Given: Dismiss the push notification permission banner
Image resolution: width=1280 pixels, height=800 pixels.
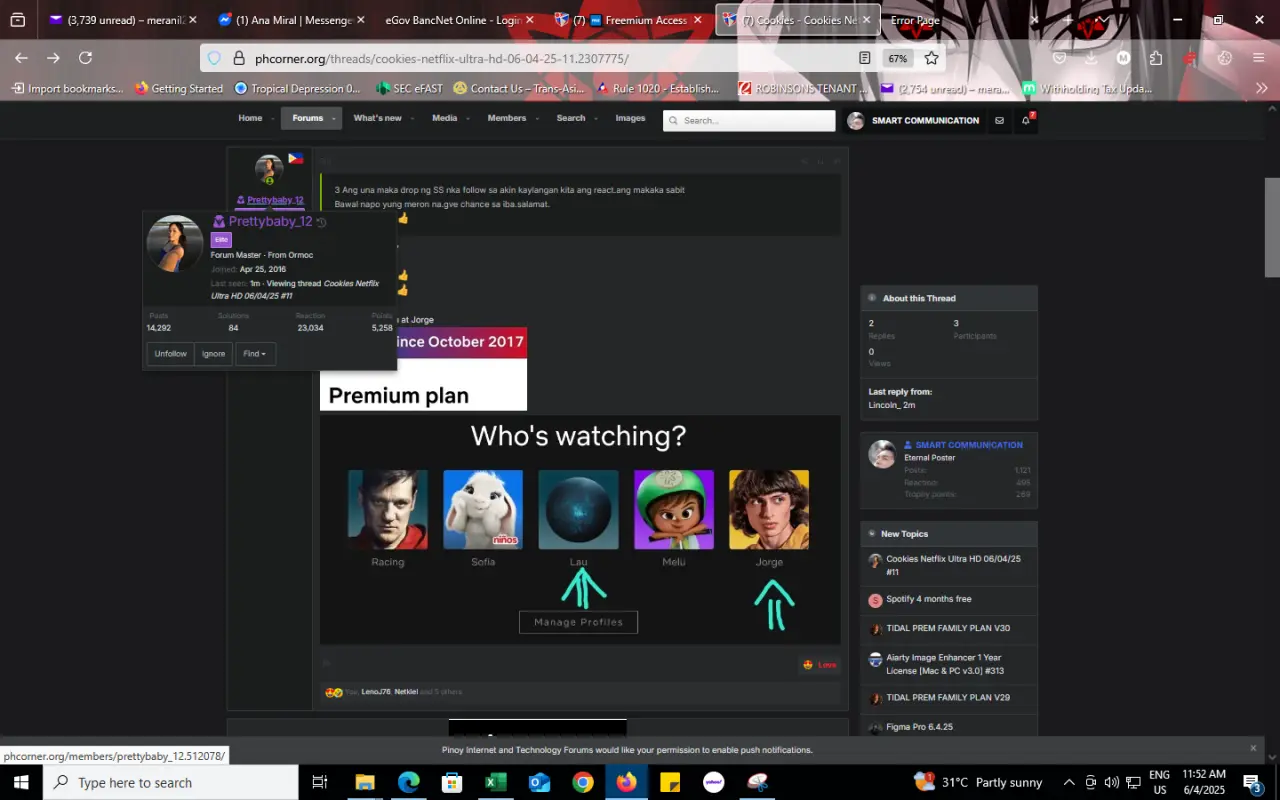Looking at the screenshot, I should (x=1253, y=748).
